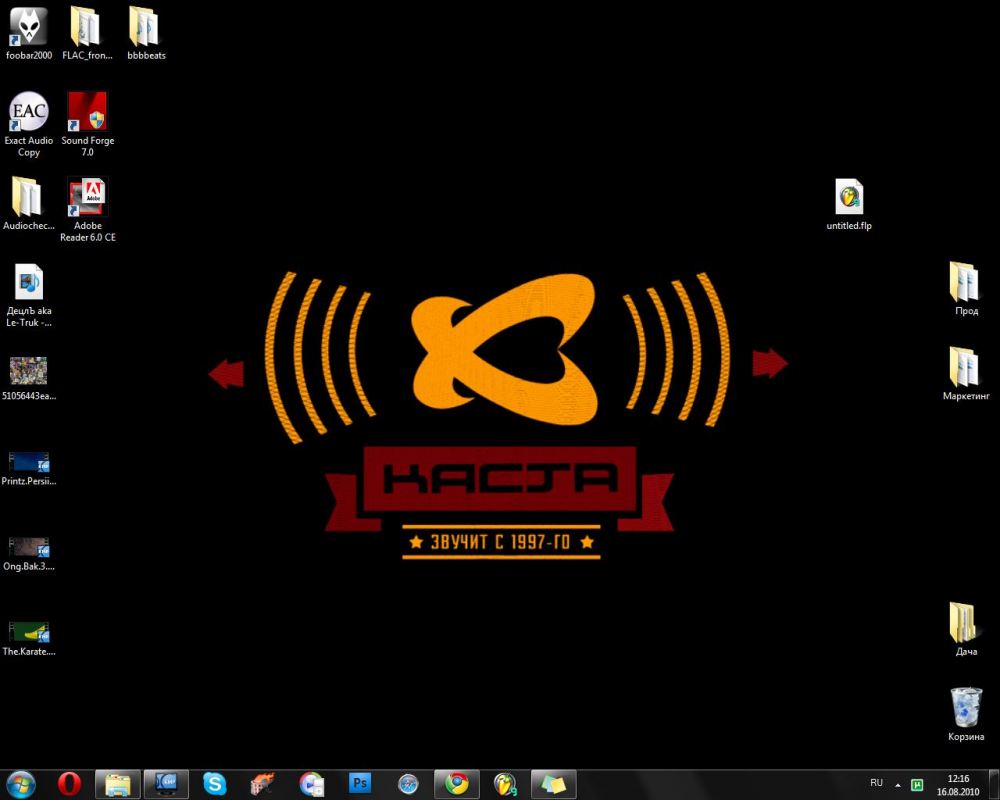The width and height of the screenshot is (1000, 800).
Task: Open the media player taskbar icon
Action: point(312,784)
